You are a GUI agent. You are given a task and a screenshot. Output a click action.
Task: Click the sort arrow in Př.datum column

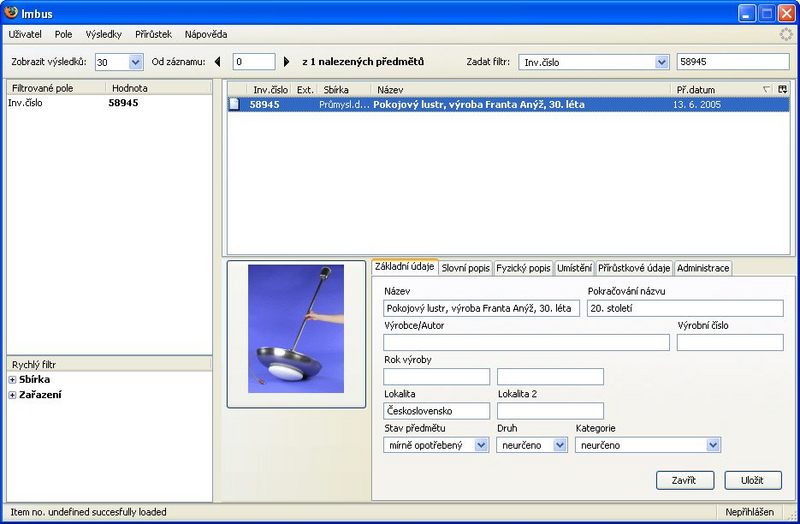click(x=766, y=90)
